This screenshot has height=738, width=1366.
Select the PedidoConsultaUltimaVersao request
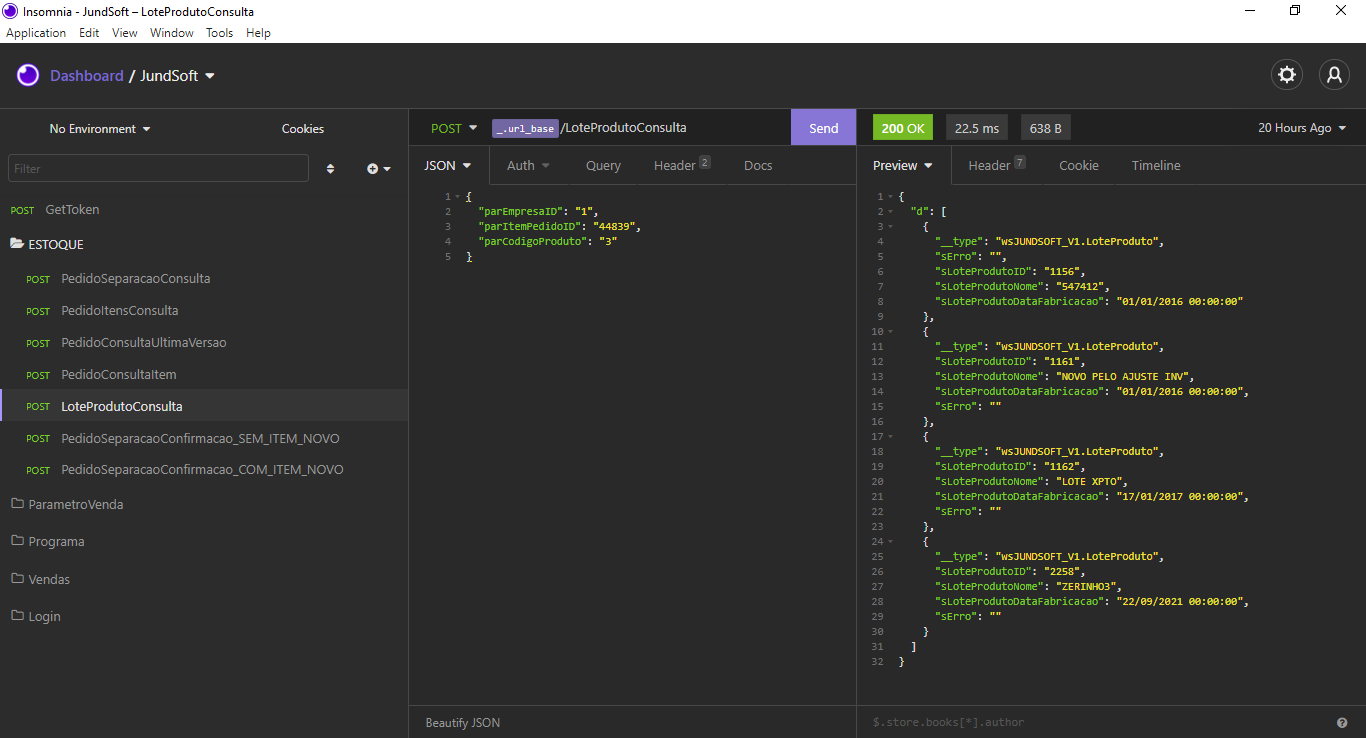click(x=204, y=342)
